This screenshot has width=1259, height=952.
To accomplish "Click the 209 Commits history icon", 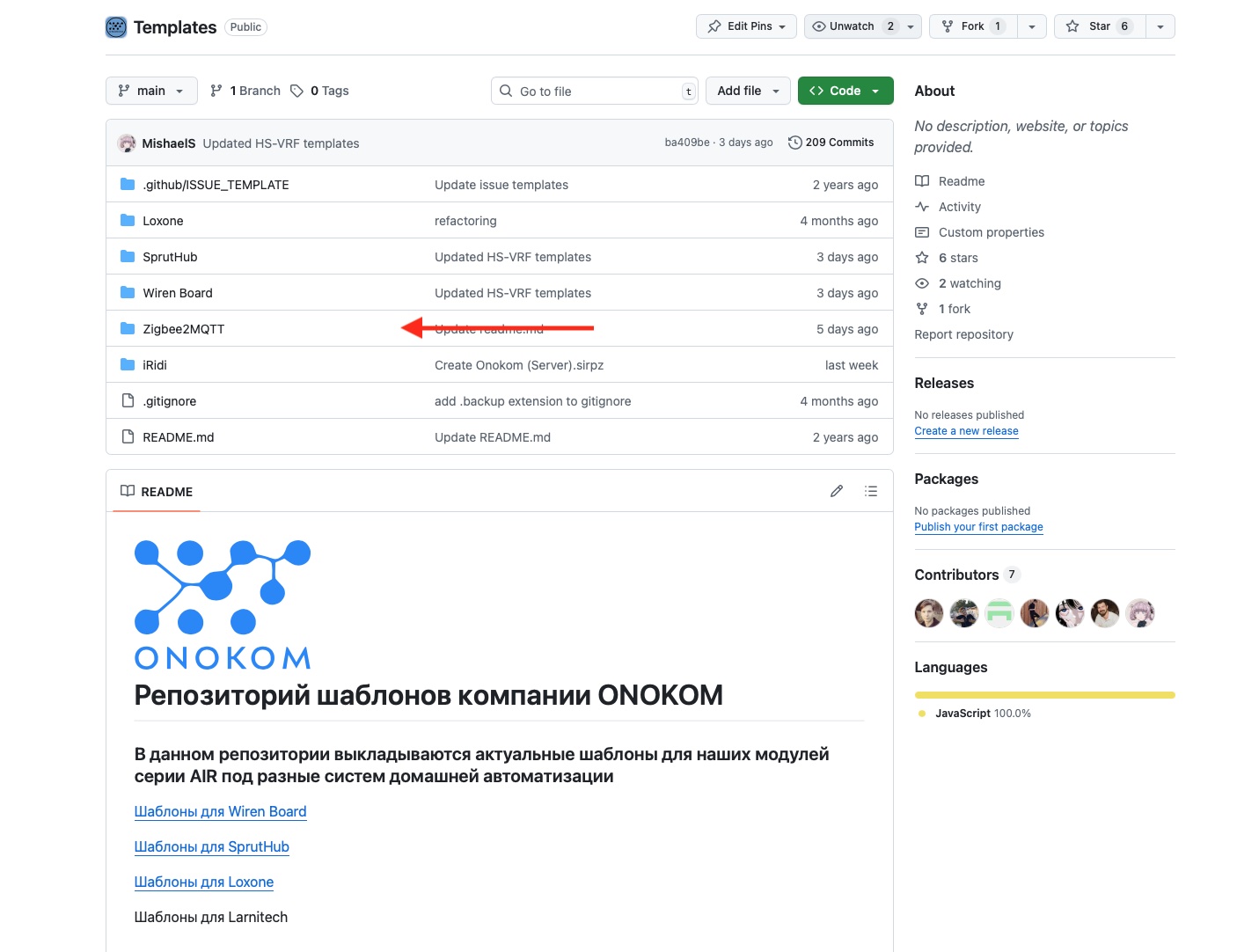I will (794, 143).
